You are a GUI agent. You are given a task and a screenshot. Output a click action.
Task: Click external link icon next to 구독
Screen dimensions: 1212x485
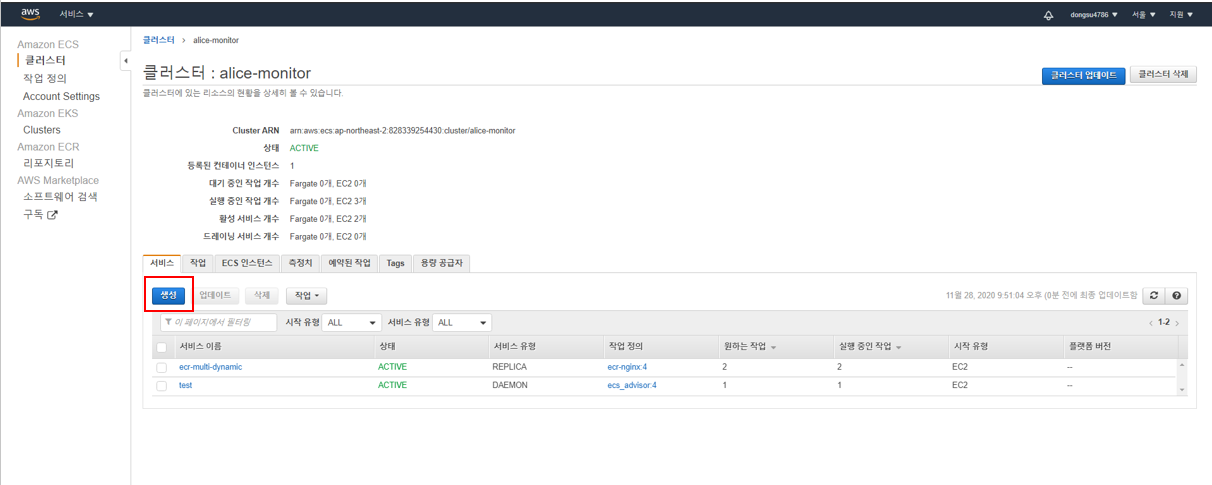tap(53, 214)
